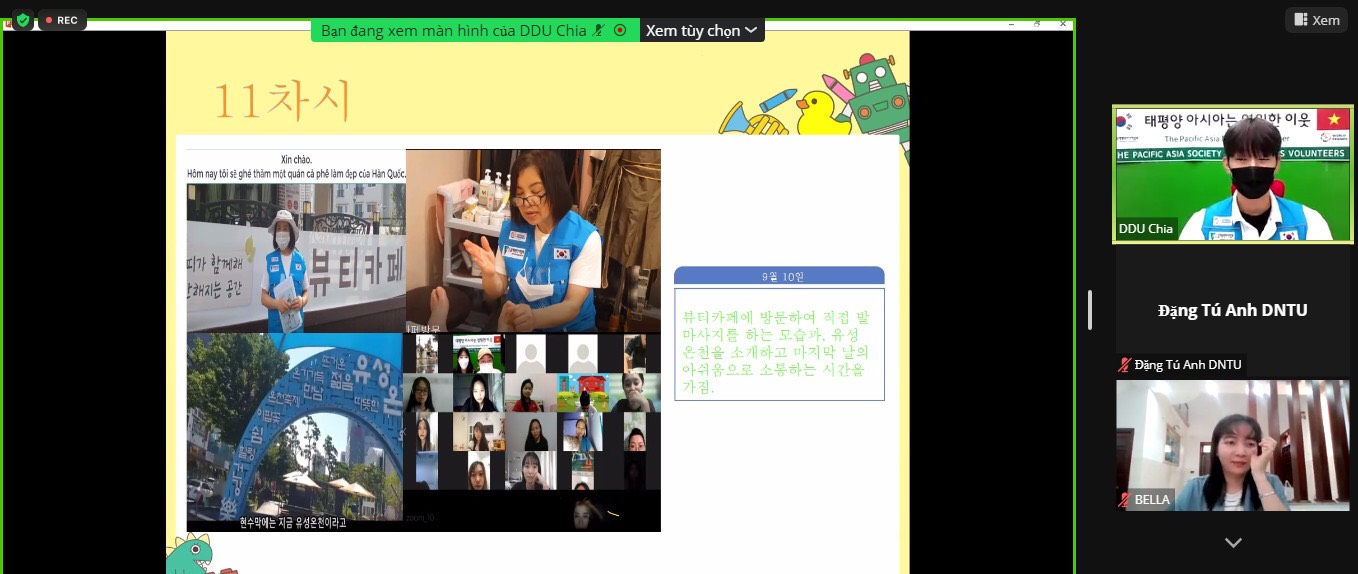Select DDU Chia's video thumbnail

click(x=1232, y=173)
